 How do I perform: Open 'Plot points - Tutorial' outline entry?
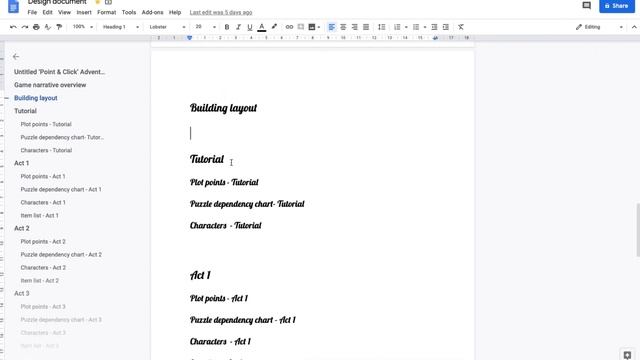point(46,124)
